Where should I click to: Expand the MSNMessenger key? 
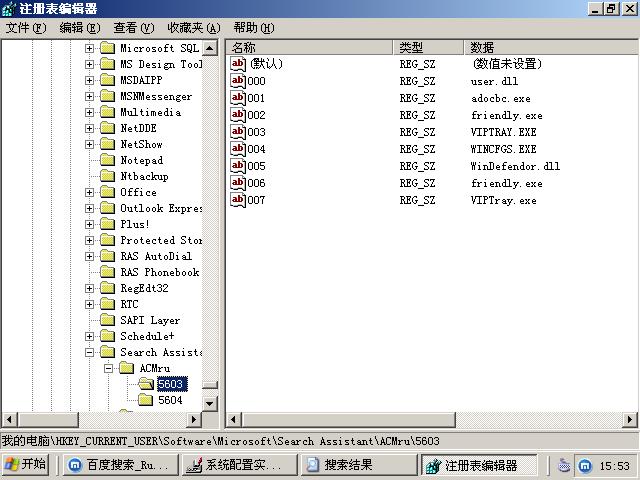point(89,96)
